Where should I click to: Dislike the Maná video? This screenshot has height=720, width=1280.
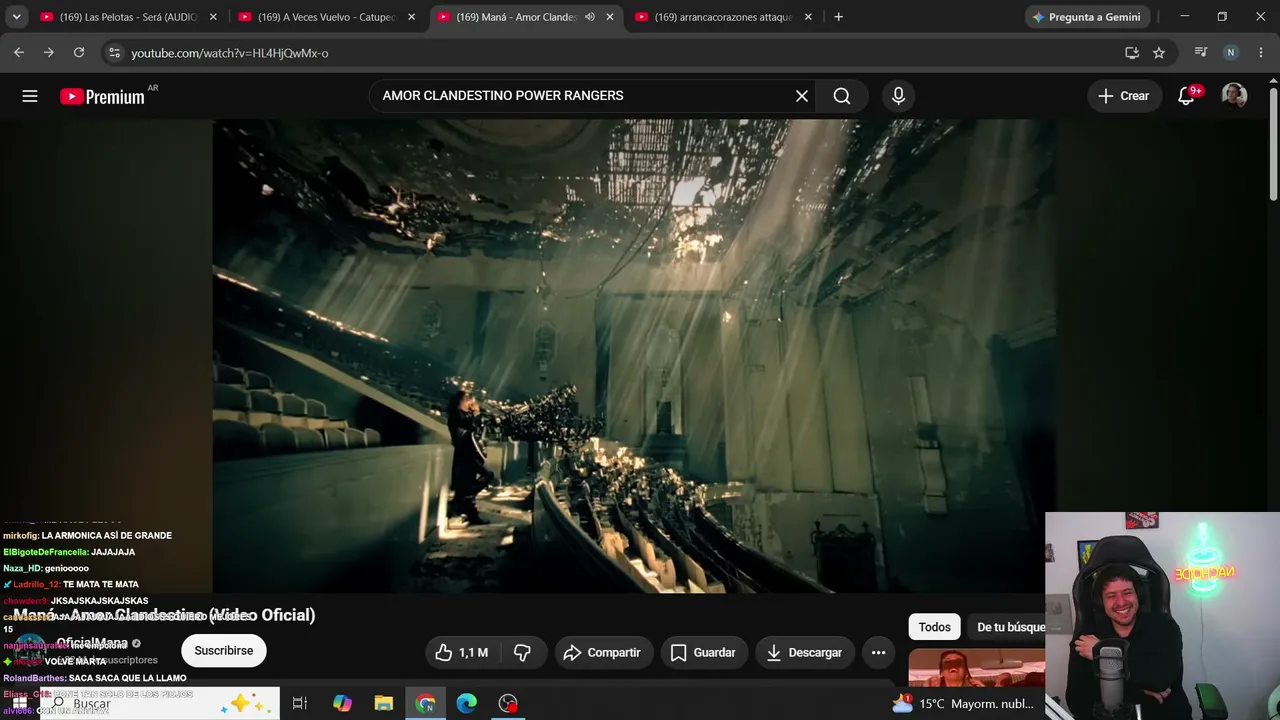click(x=522, y=653)
